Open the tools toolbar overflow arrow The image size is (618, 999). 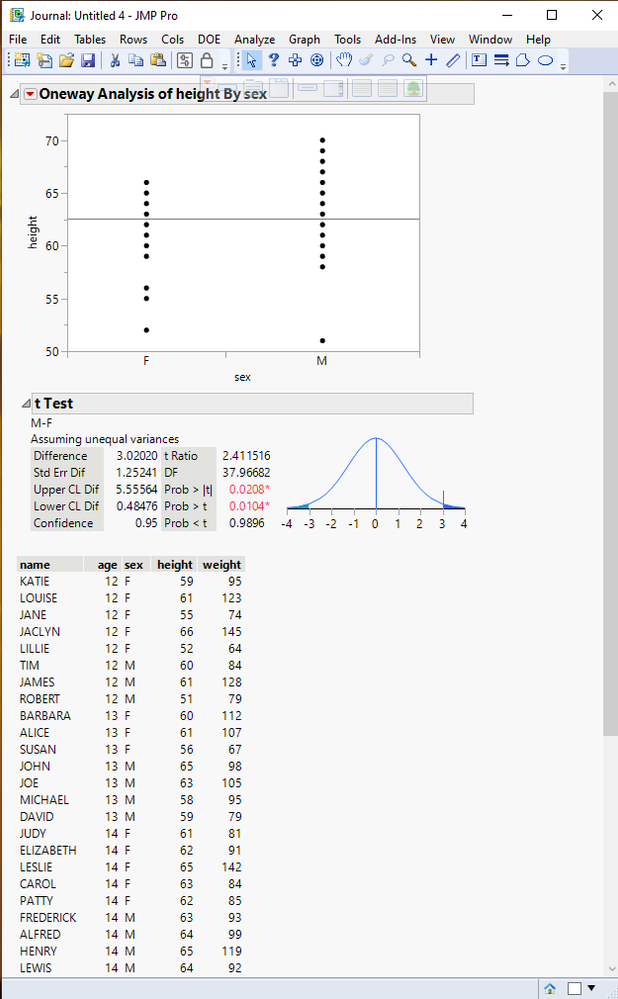[x=563, y=66]
